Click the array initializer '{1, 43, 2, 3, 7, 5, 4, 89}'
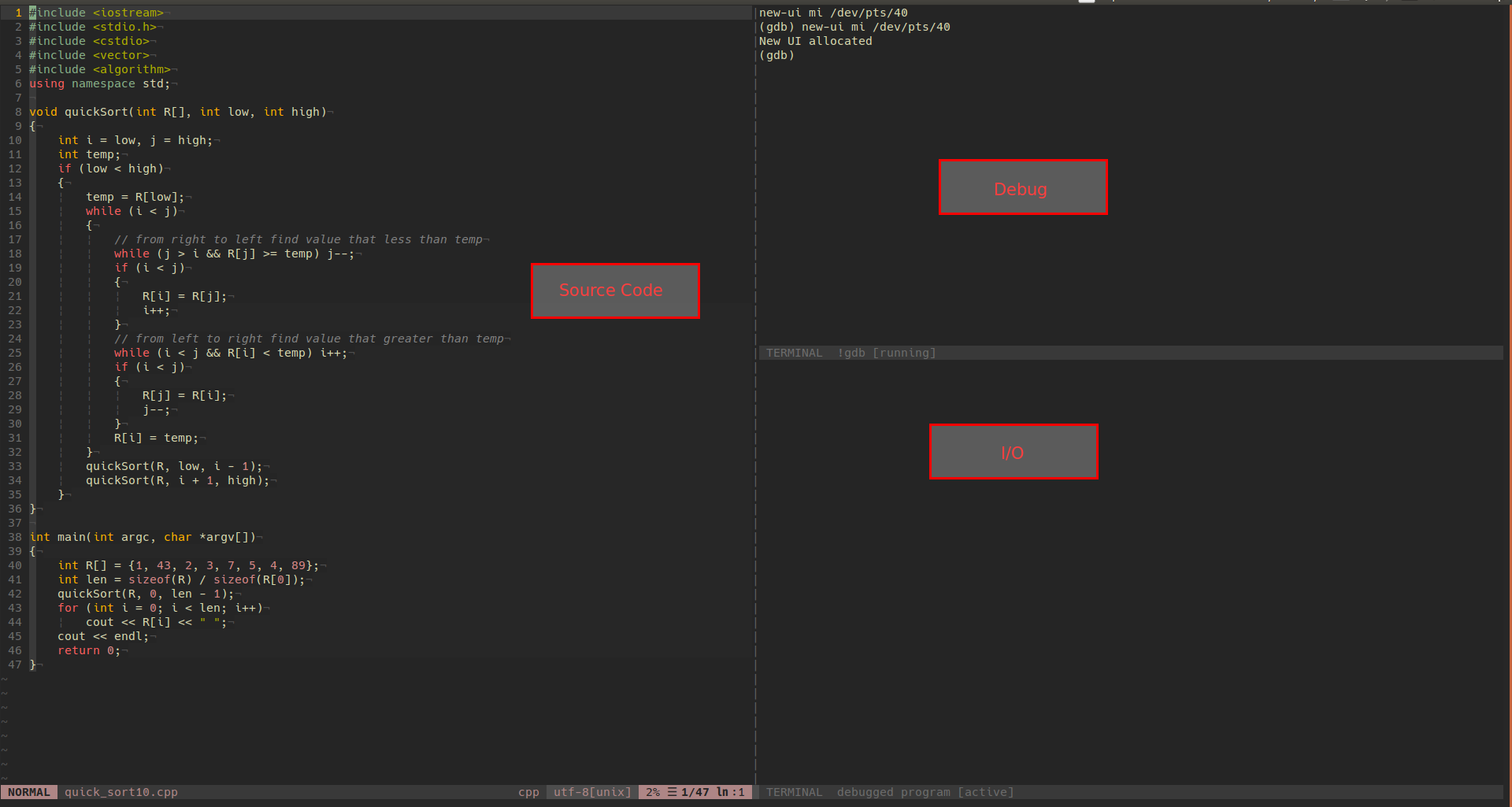1512x807 pixels. [x=224, y=565]
